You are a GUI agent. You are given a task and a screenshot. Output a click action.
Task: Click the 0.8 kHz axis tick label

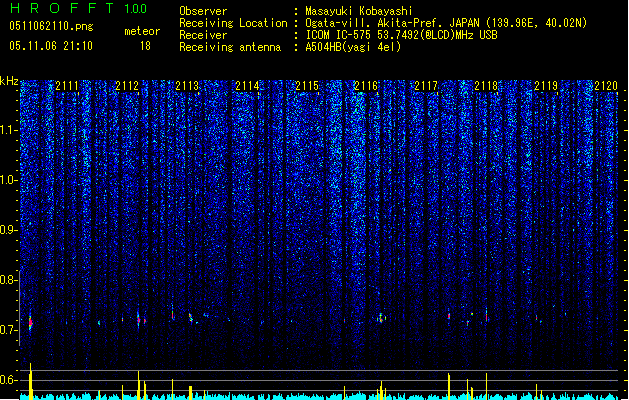[8, 280]
